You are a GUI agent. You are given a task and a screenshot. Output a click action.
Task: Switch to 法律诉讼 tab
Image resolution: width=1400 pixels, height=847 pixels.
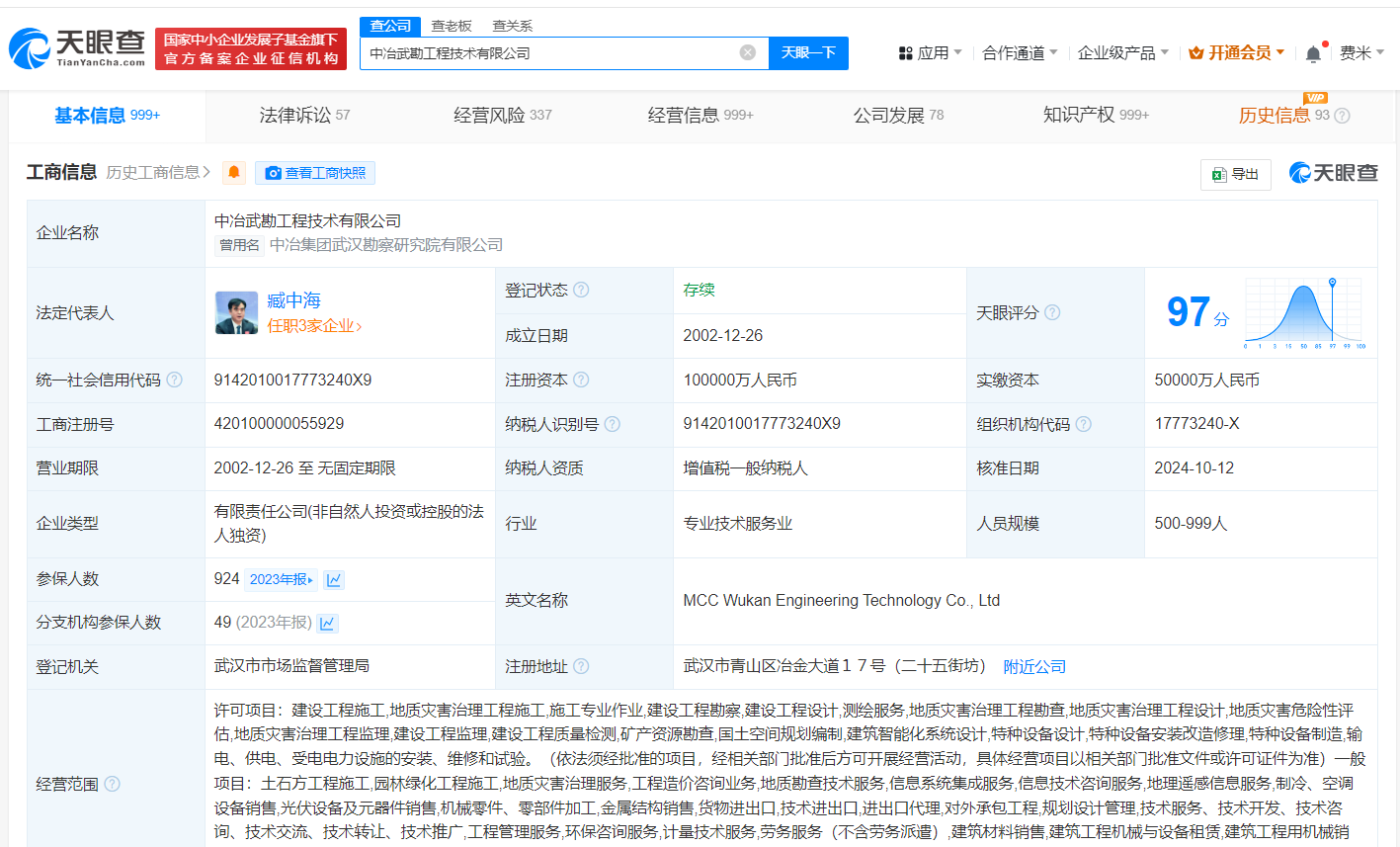(x=304, y=116)
